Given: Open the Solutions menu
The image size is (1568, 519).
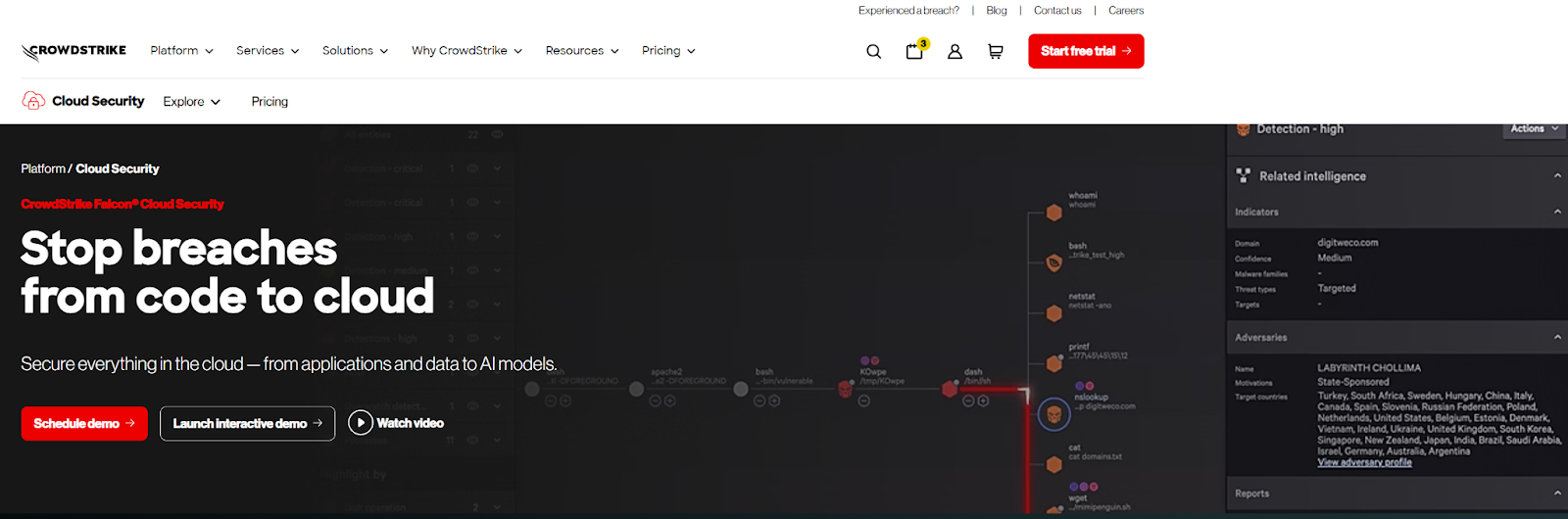Looking at the screenshot, I should coord(355,51).
